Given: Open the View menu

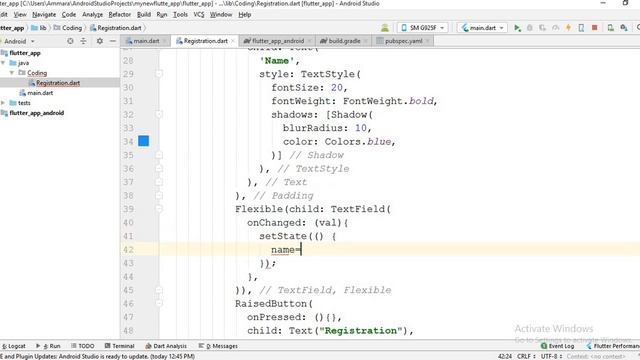Looking at the screenshot, I should [20, 15].
